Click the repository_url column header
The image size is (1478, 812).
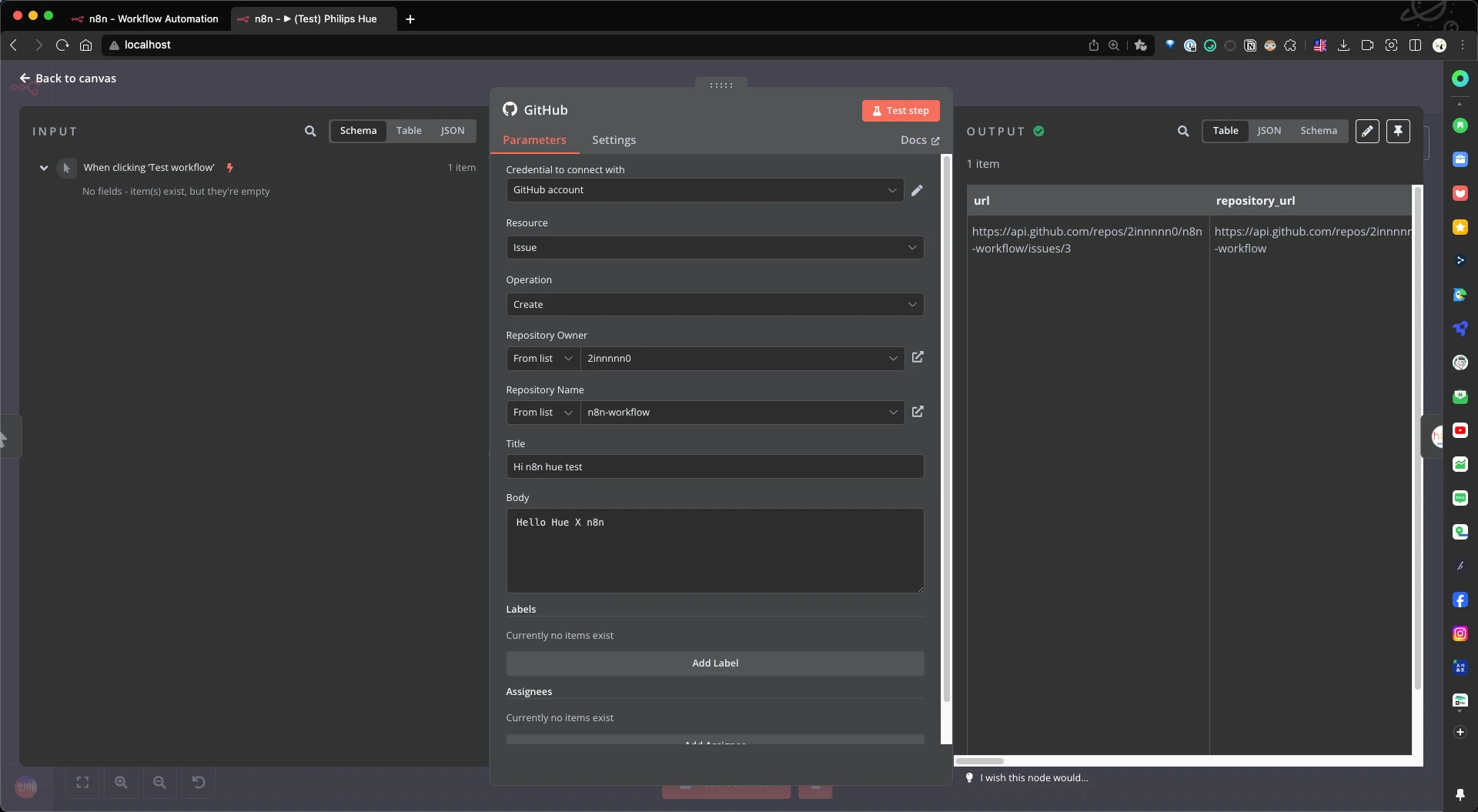point(1312,200)
